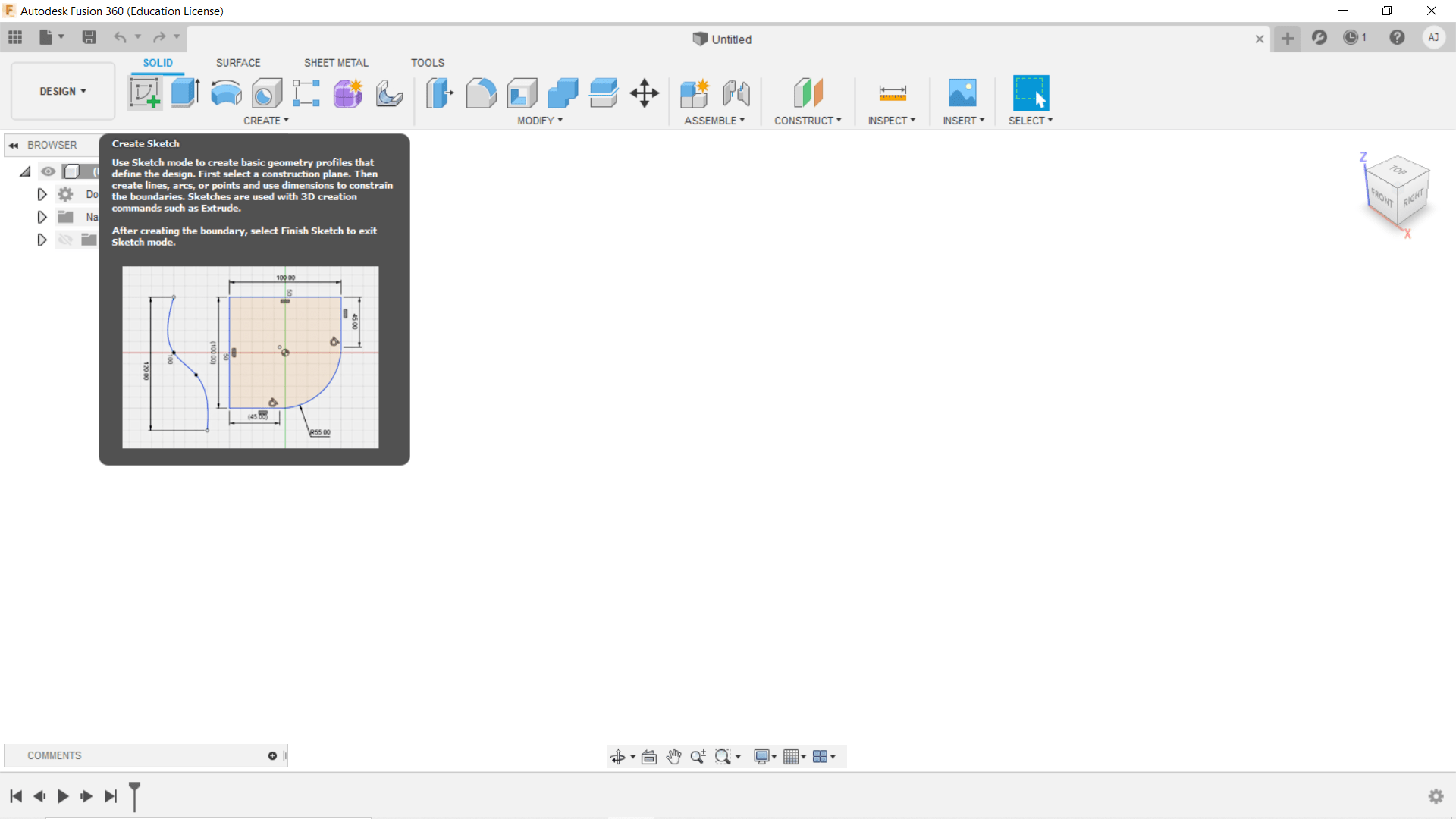
Task: Select the Extrude tool
Action: click(185, 93)
